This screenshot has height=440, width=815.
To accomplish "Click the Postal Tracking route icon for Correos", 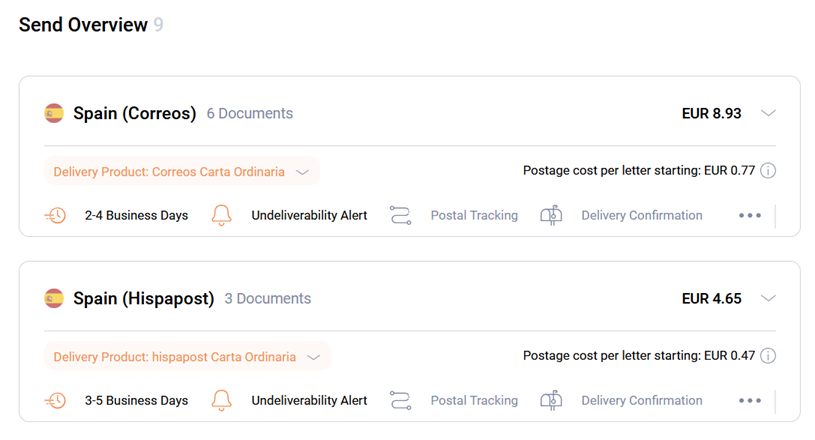I will (x=401, y=215).
